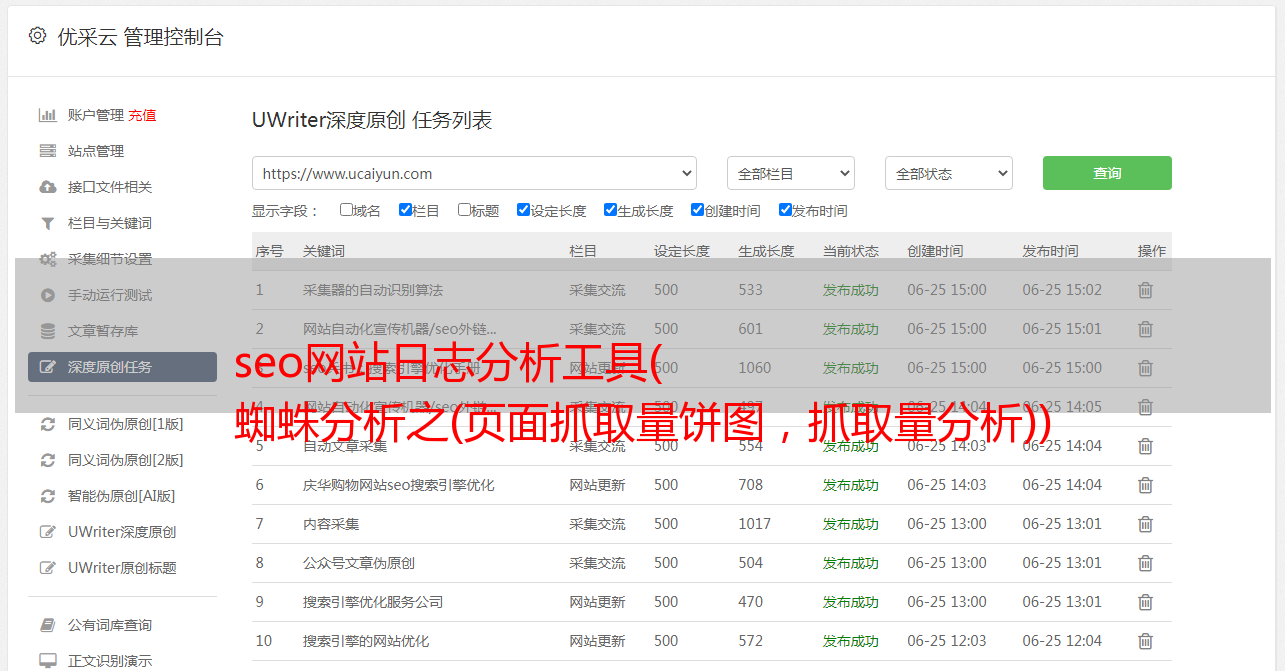The height and width of the screenshot is (671, 1285).
Task: Click the database icon for 文章暂存库
Action: (47, 331)
